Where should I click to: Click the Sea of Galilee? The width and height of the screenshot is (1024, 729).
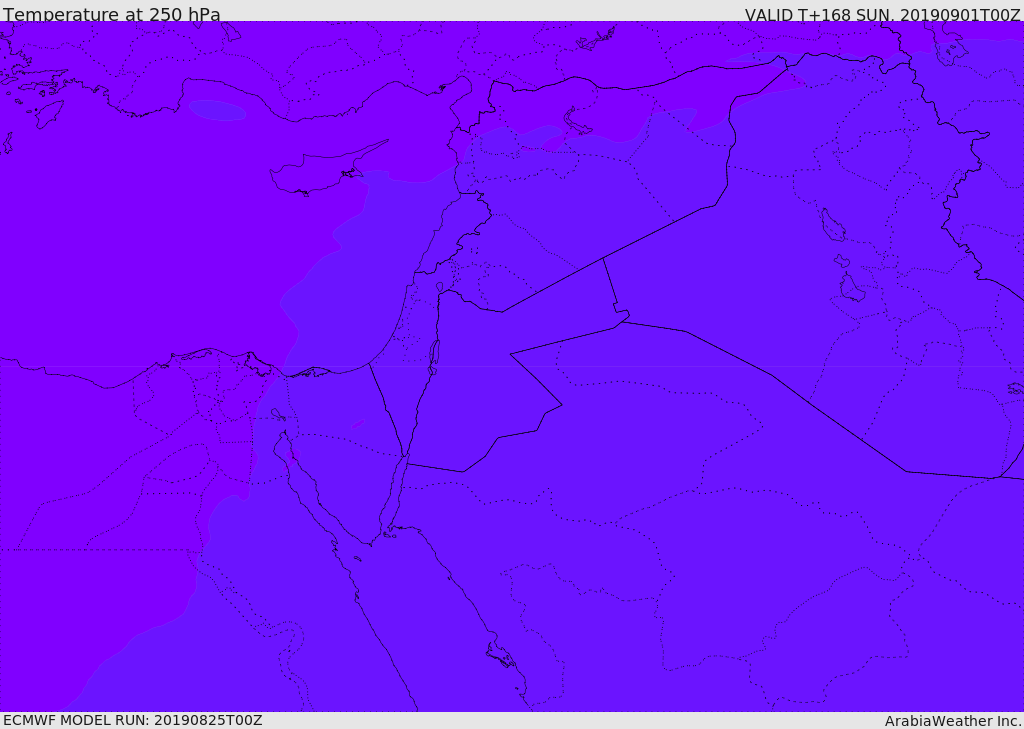[x=440, y=288]
